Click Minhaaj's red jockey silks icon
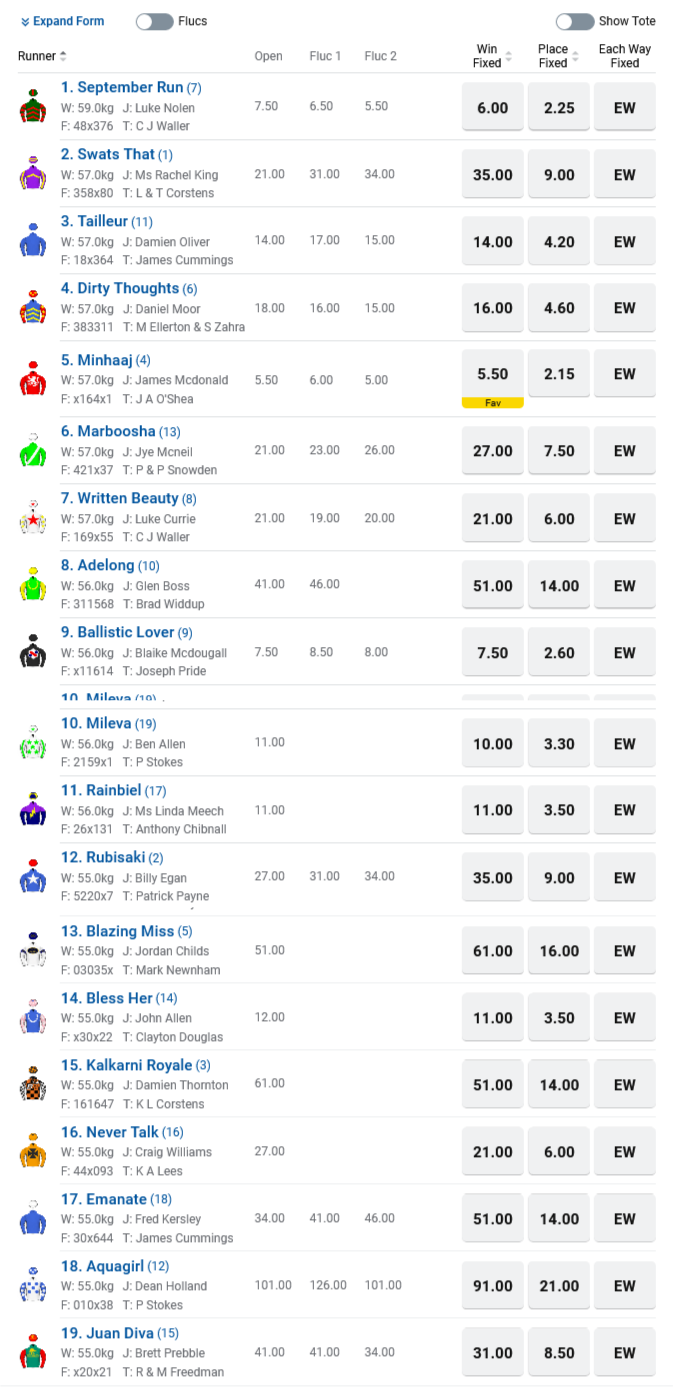The height and width of the screenshot is (1398, 673). point(33,380)
